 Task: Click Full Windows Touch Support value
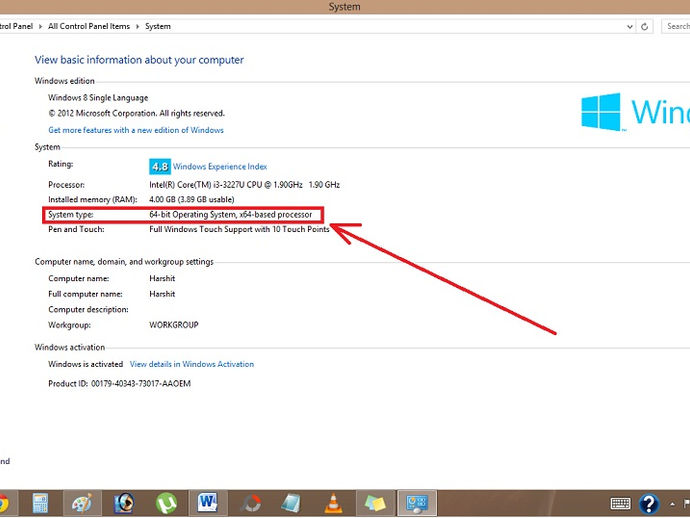pos(239,229)
